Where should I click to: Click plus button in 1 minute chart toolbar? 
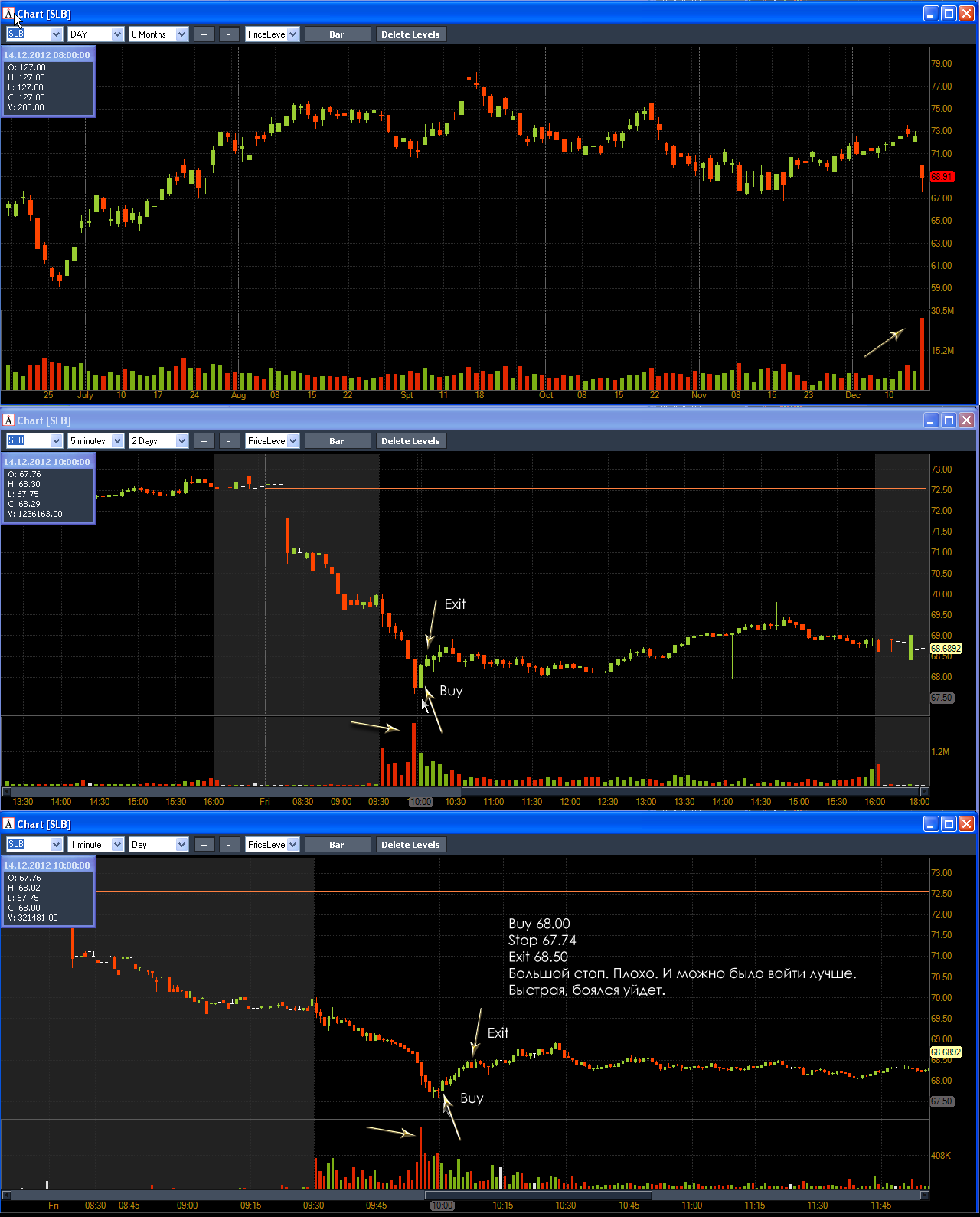tap(204, 845)
